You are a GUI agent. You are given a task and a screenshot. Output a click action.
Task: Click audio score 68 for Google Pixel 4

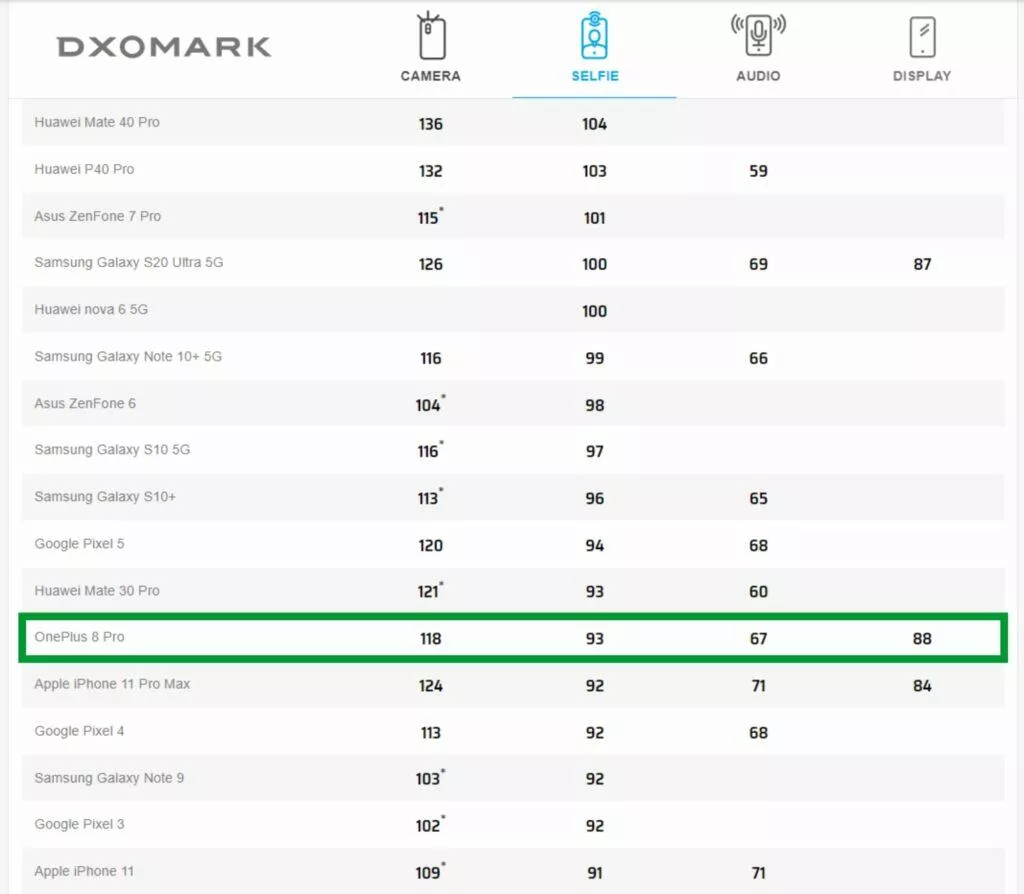[758, 733]
